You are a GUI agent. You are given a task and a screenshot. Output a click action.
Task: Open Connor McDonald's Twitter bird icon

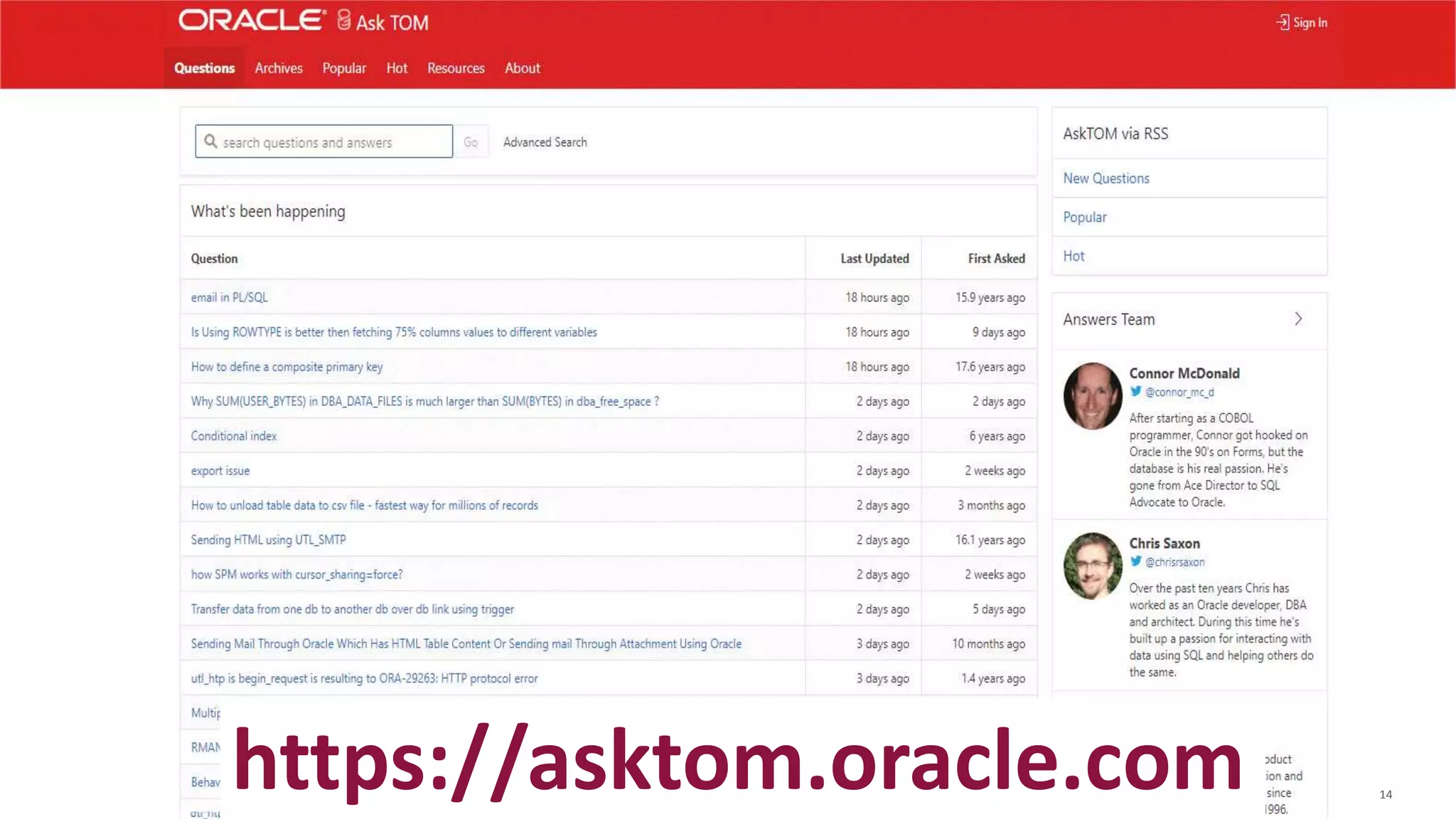point(1136,392)
